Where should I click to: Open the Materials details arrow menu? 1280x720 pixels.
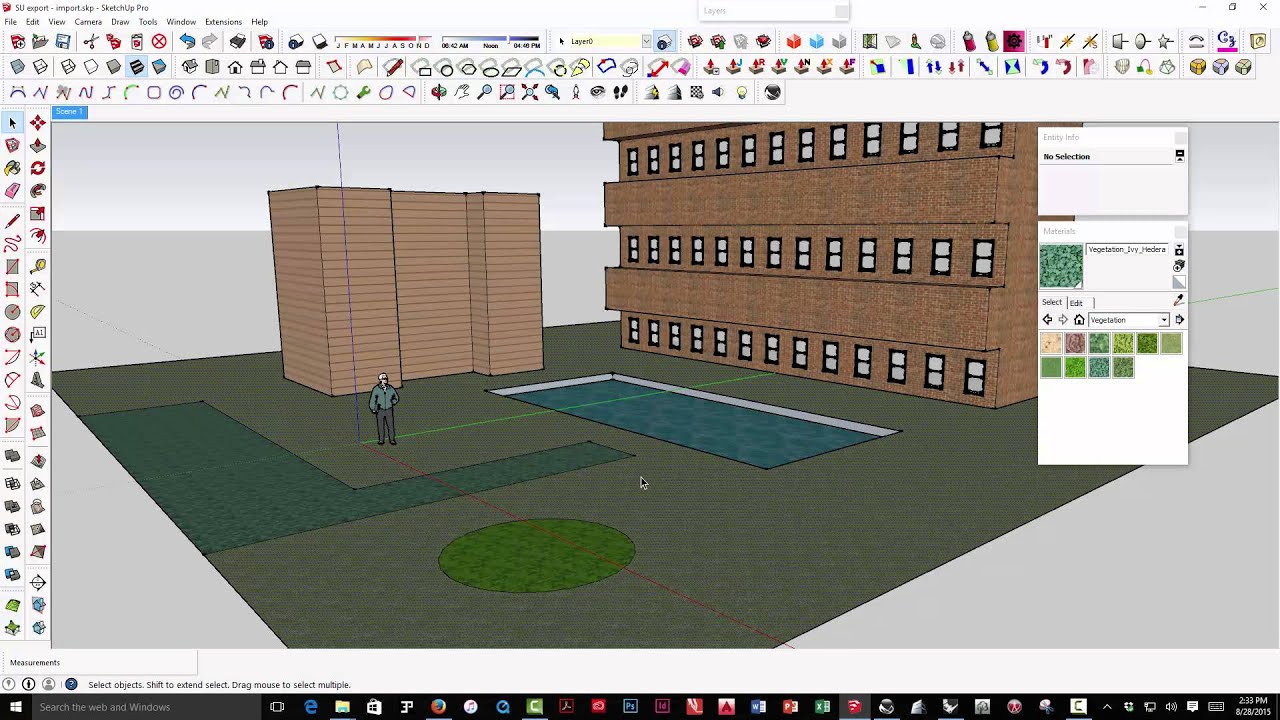(x=1179, y=320)
